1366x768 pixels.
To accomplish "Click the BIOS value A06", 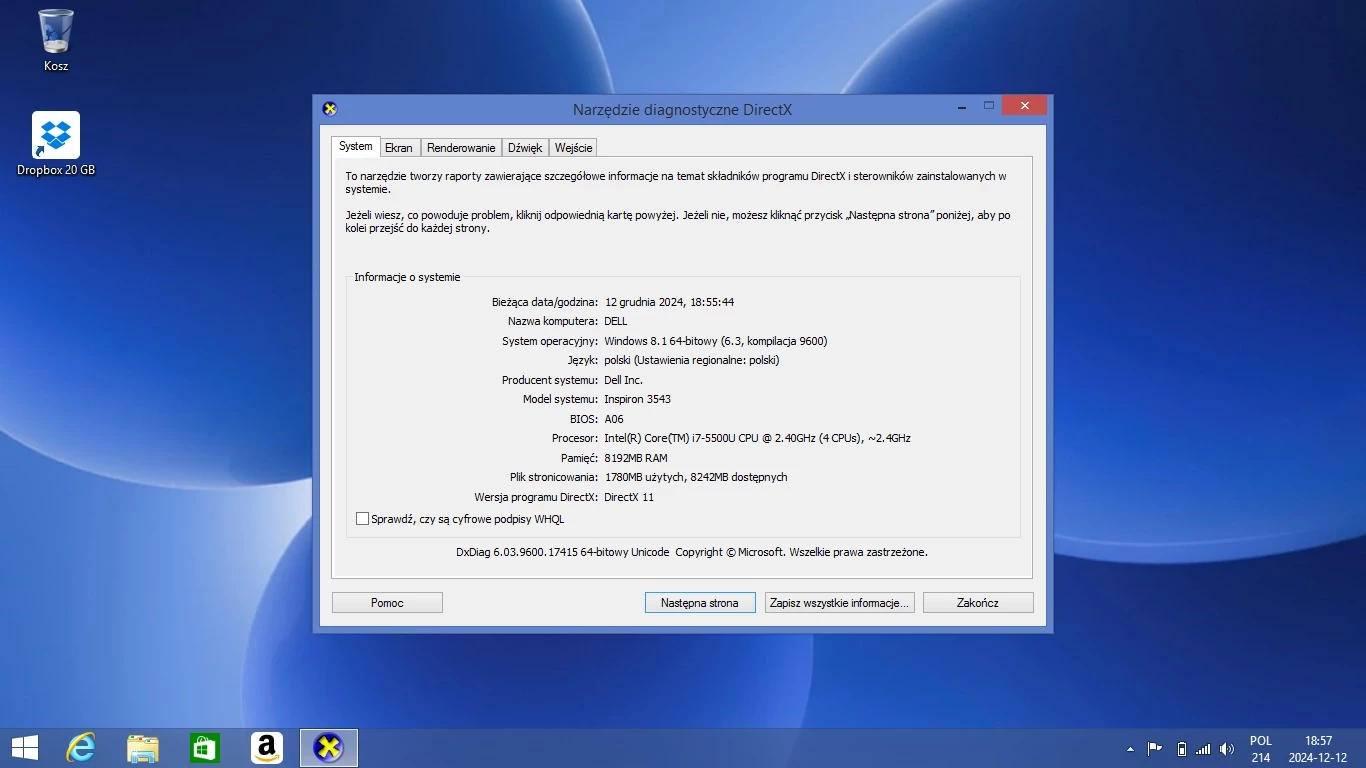I will click(614, 419).
